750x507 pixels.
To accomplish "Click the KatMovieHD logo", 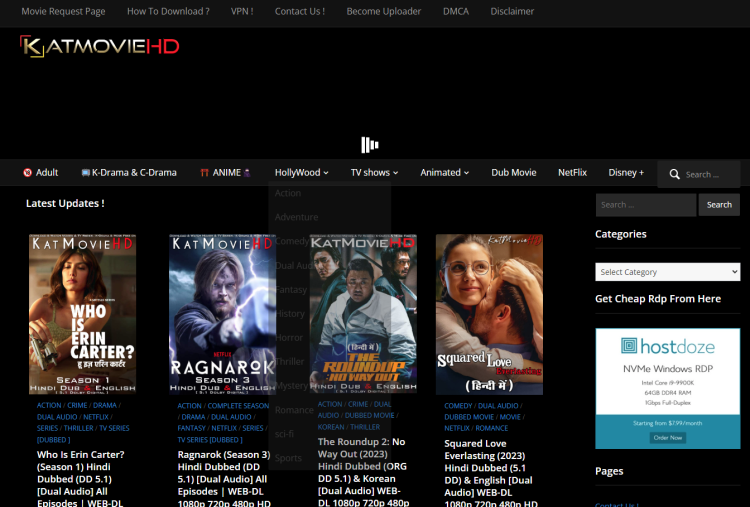I will click(x=99, y=47).
